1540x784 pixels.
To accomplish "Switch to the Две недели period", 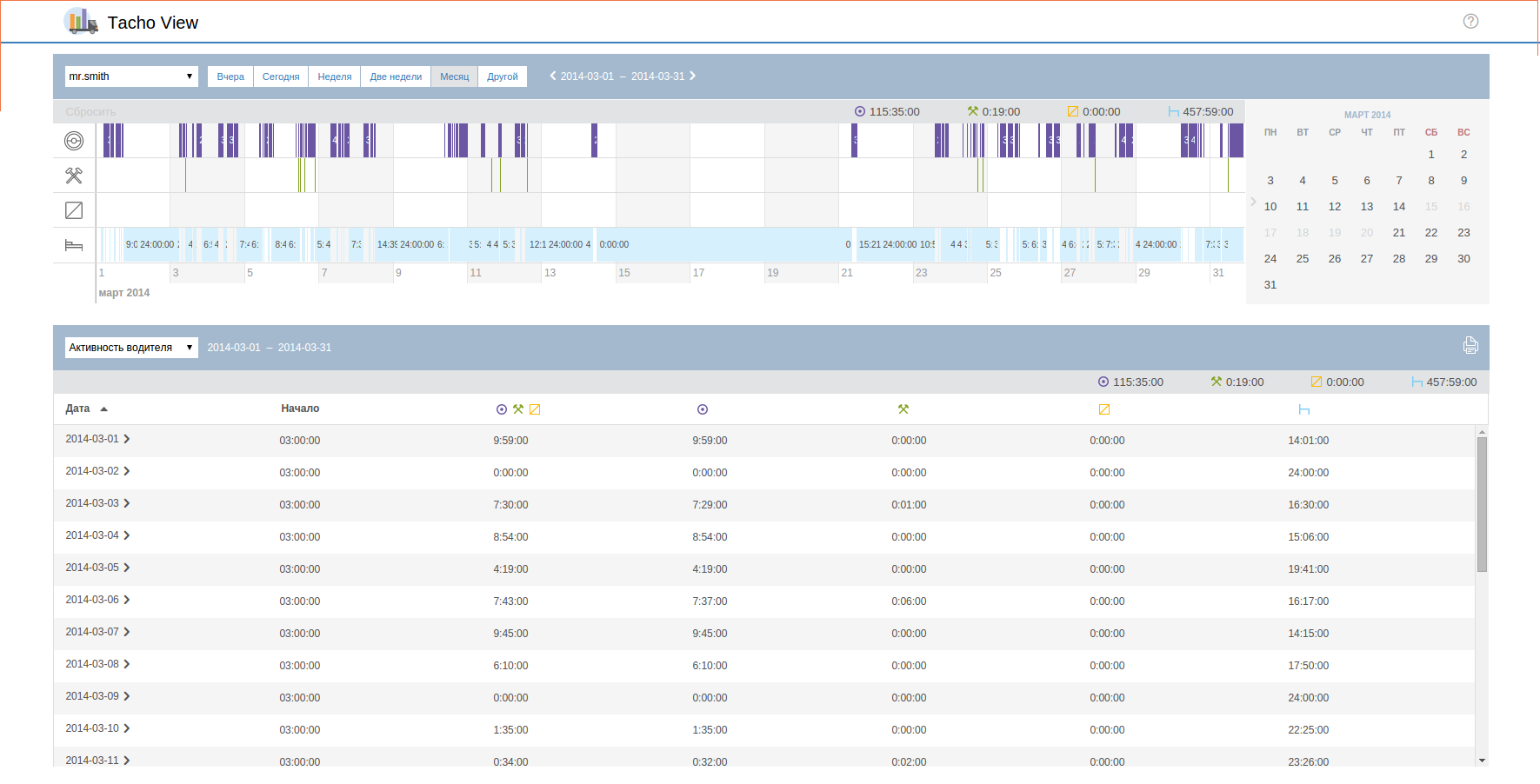I will coord(396,76).
